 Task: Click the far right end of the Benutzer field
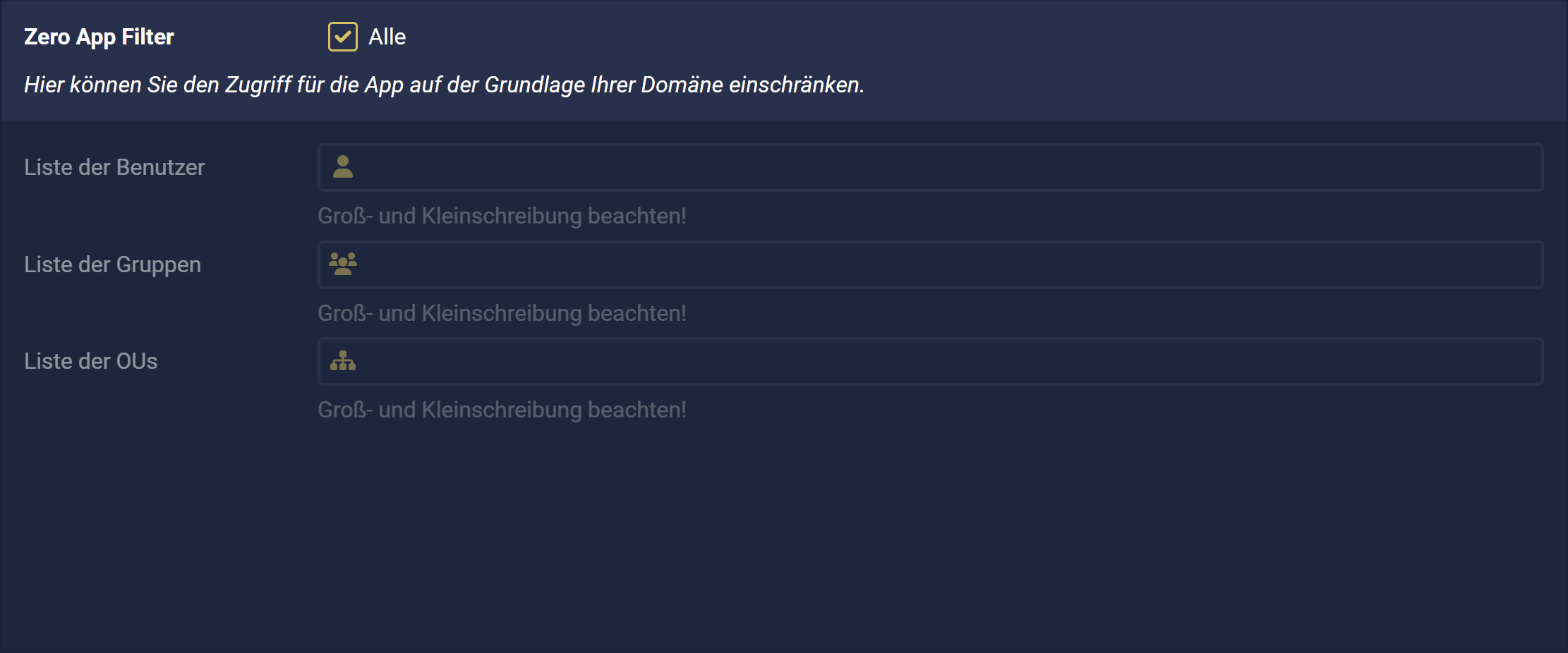click(x=1524, y=167)
